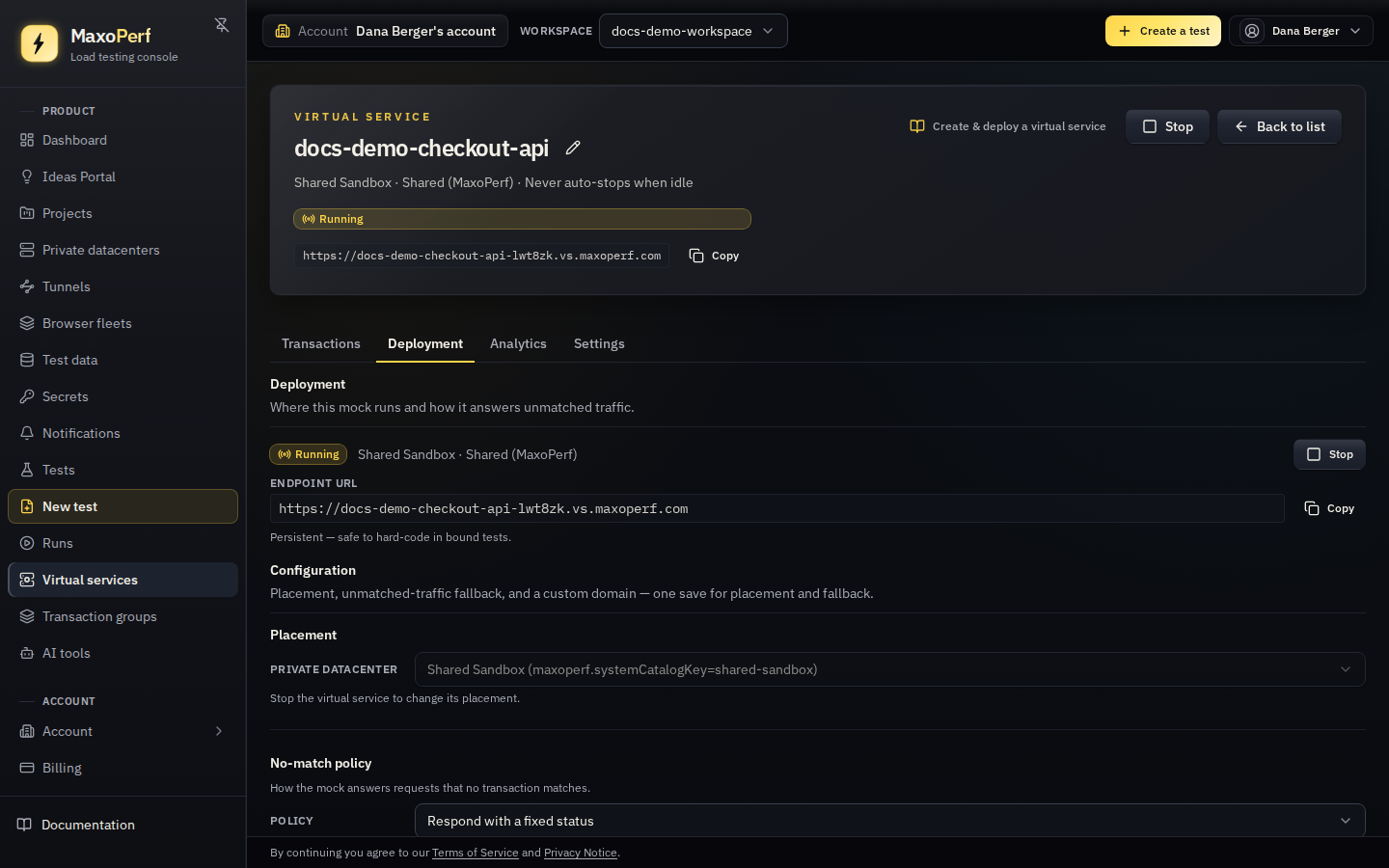The width and height of the screenshot is (1389, 868).
Task: Open Dashboard from the sidebar
Action: click(123, 140)
